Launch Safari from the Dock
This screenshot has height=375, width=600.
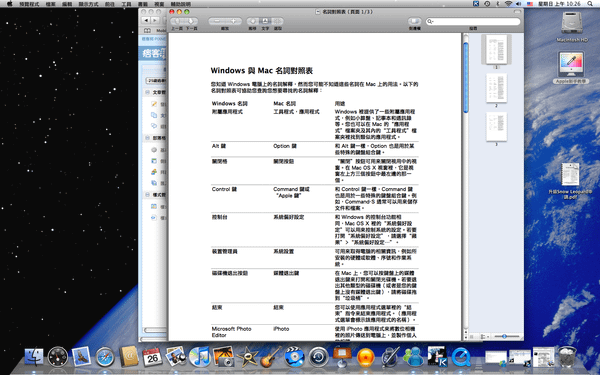[x=105, y=356]
